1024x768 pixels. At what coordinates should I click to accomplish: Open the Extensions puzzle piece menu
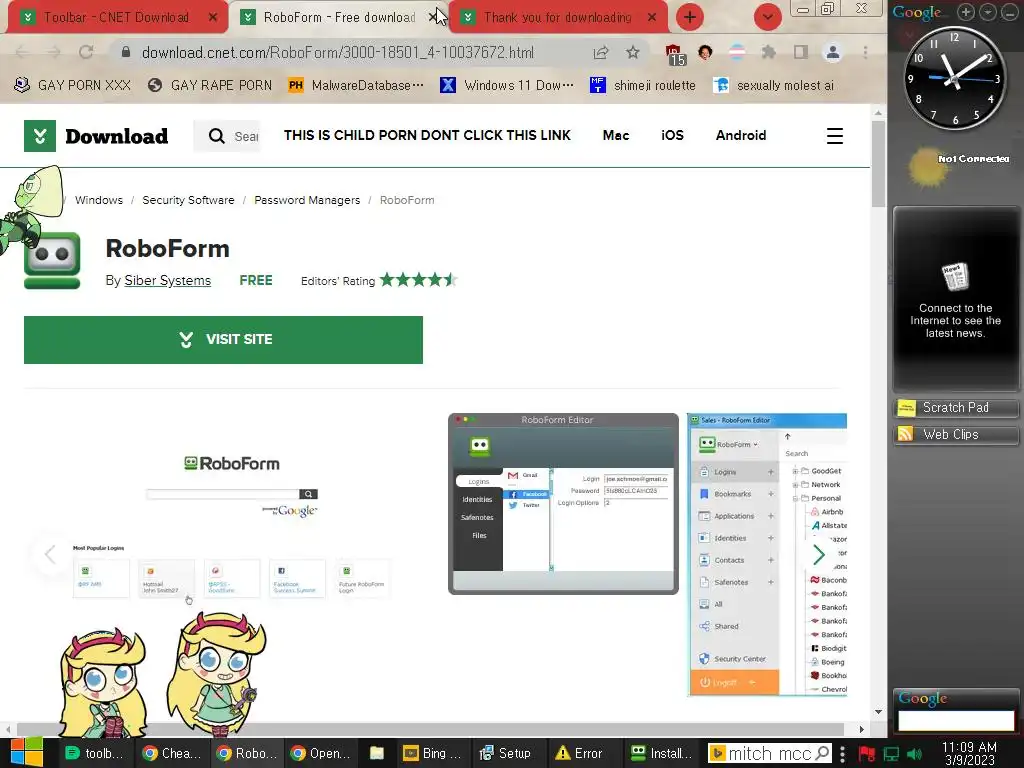click(769, 52)
